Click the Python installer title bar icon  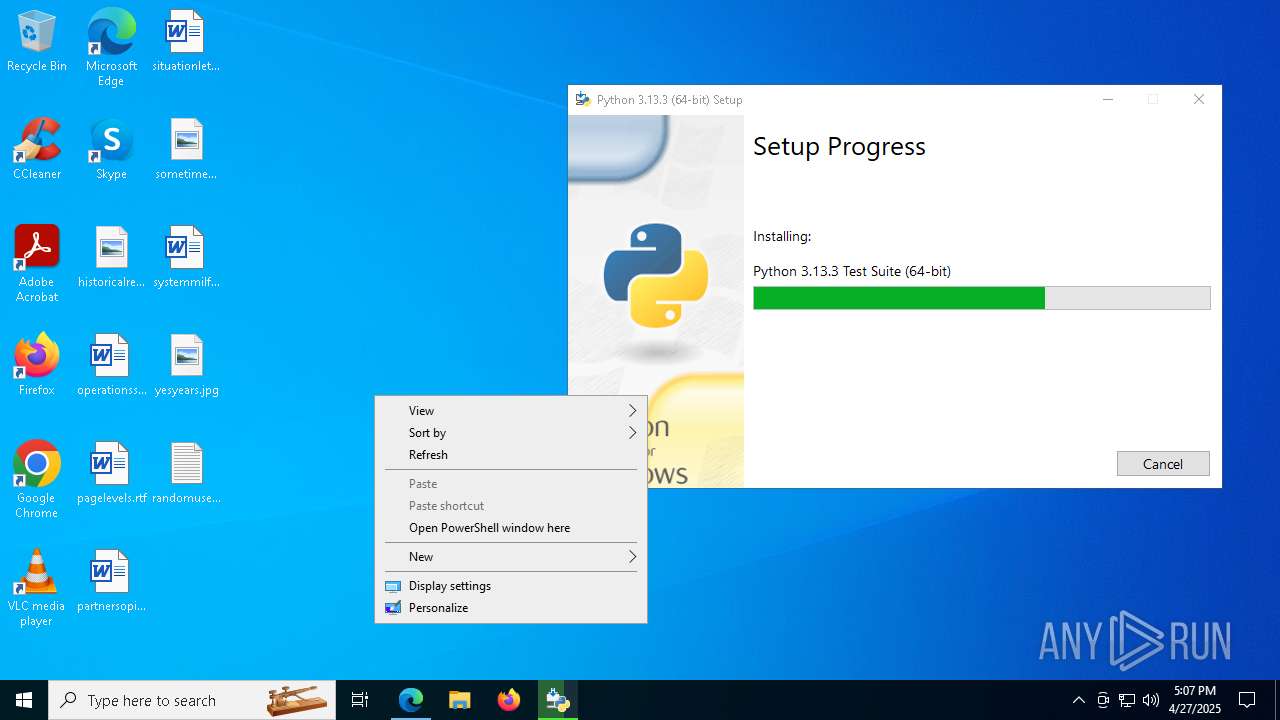point(583,99)
